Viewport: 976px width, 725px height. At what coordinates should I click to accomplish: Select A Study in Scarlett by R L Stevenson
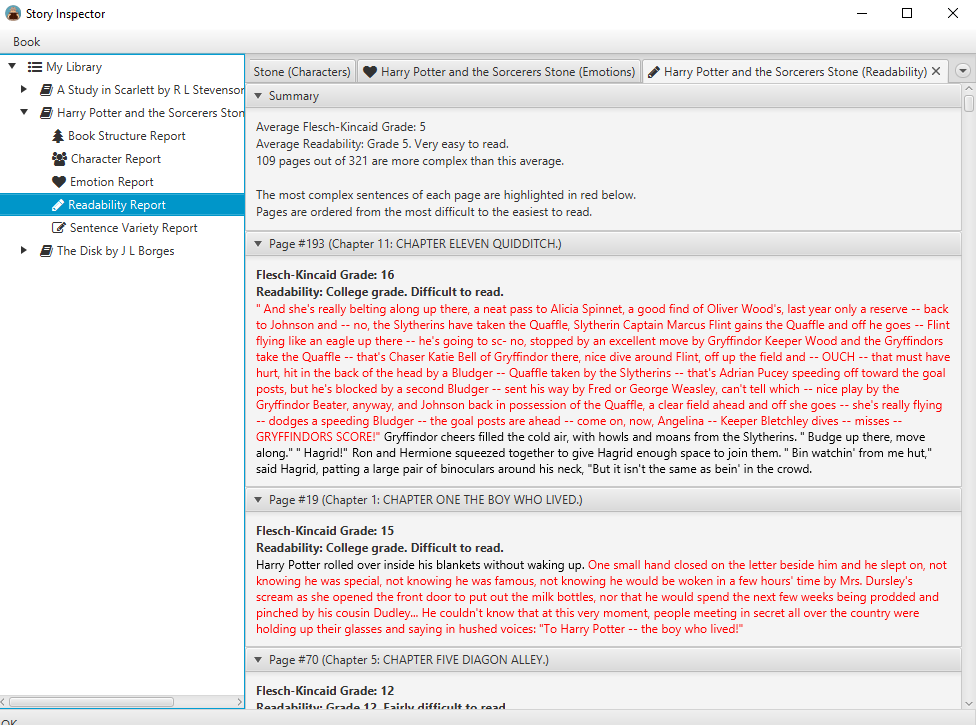click(150, 90)
